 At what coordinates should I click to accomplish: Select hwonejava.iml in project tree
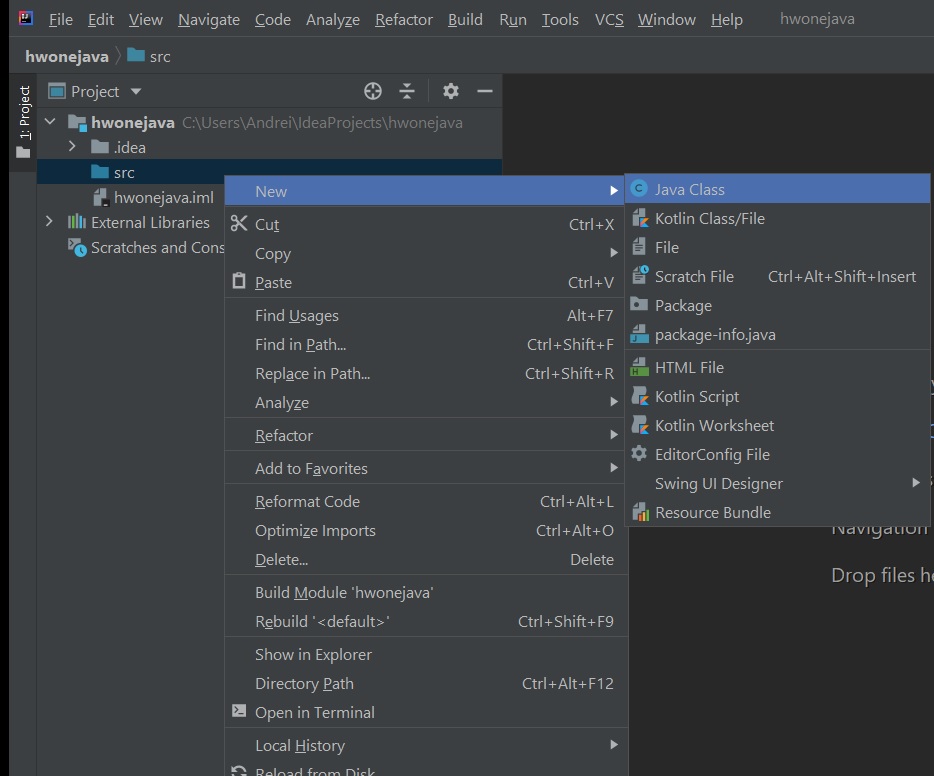click(163, 197)
